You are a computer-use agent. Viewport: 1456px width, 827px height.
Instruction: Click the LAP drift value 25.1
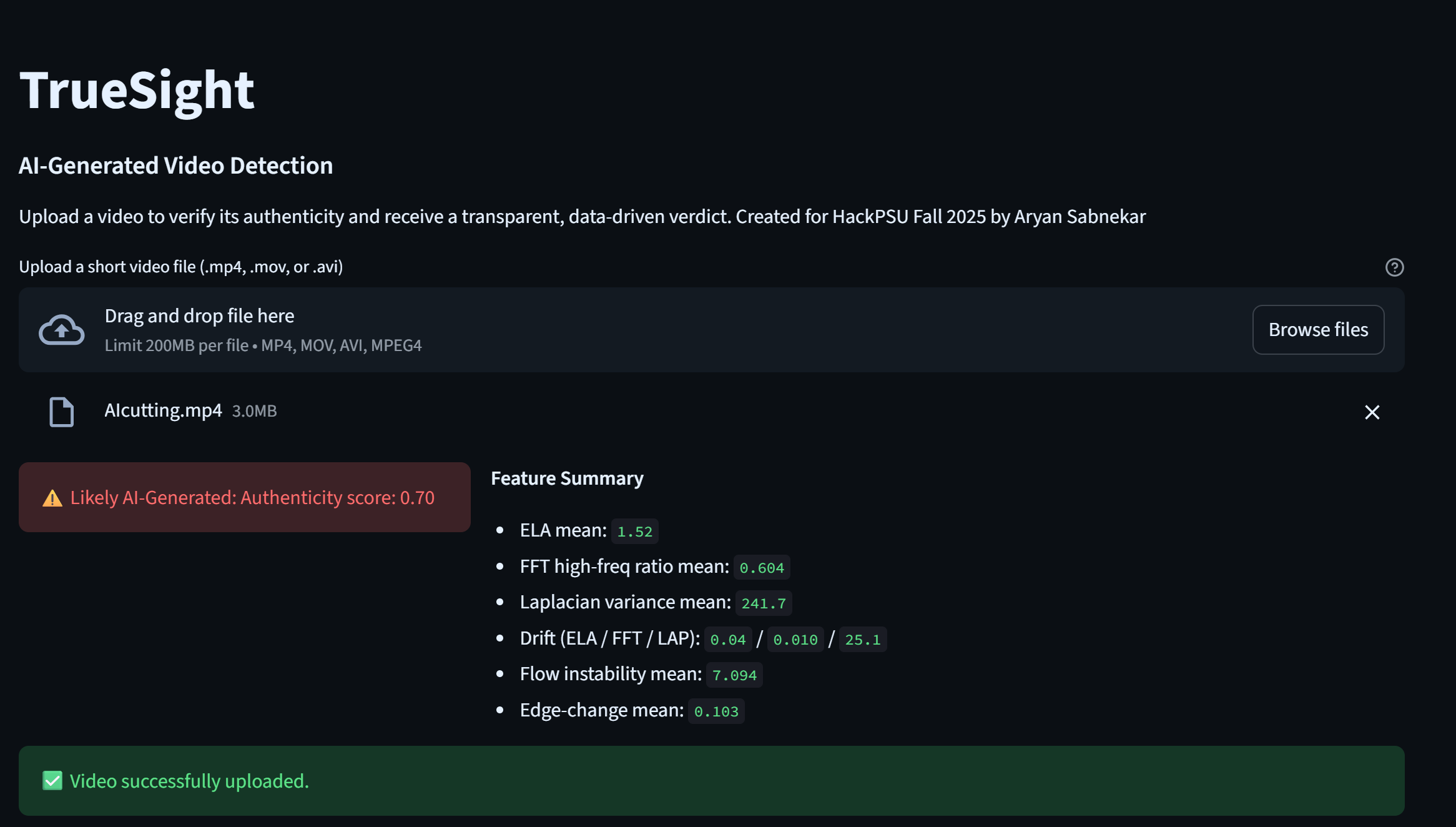[862, 640]
